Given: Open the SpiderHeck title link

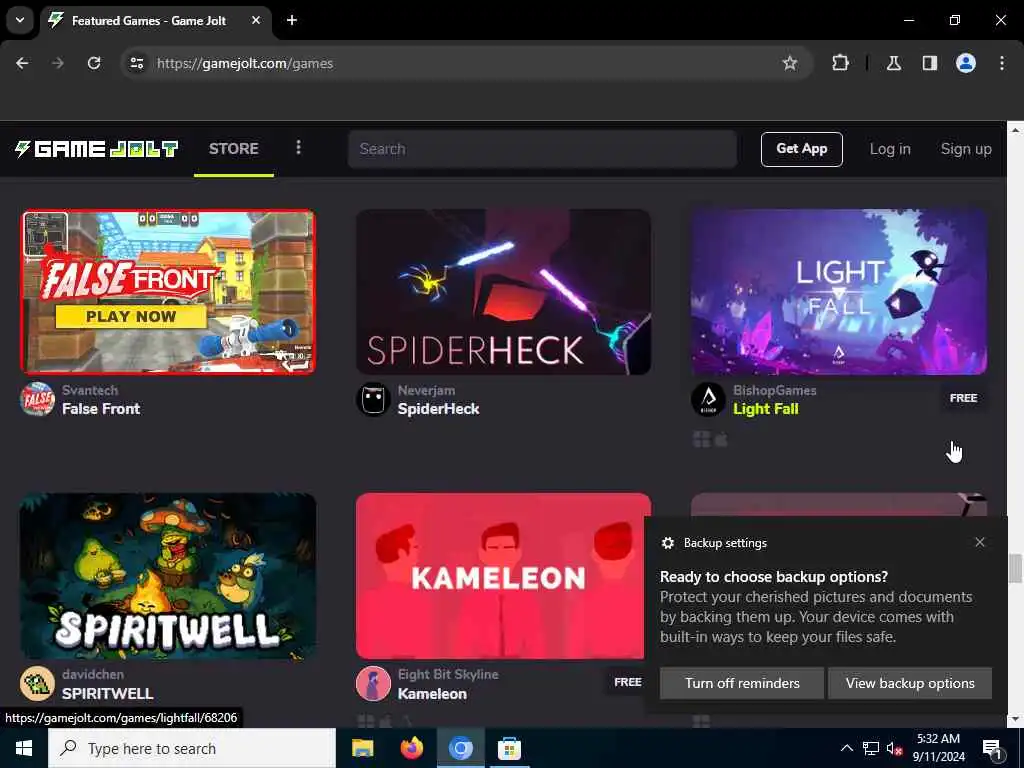Looking at the screenshot, I should pyautogui.click(x=438, y=409).
